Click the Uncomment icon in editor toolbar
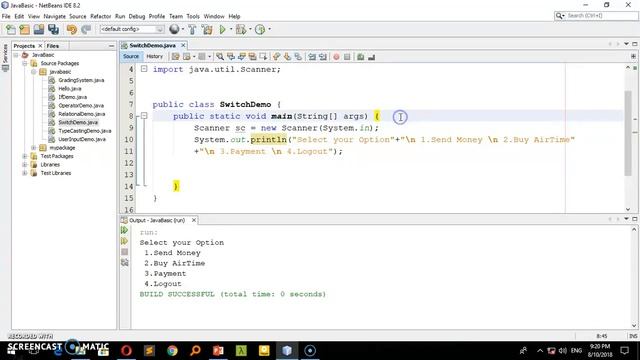 click(371, 57)
